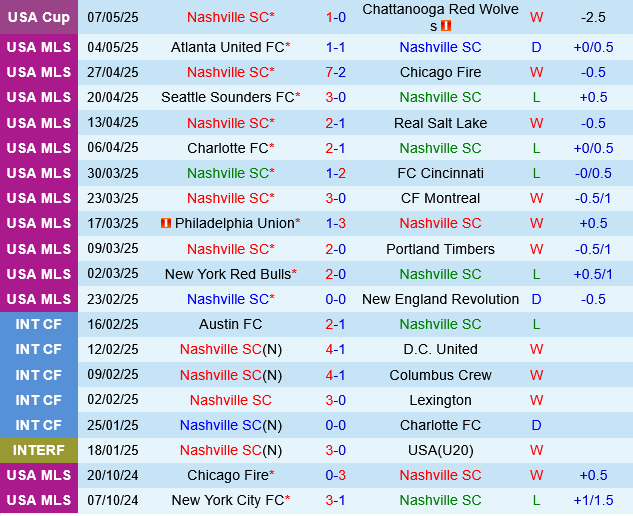Select the Atlanta United FC team name
The width and height of the screenshot is (633, 516).
[x=227, y=47]
